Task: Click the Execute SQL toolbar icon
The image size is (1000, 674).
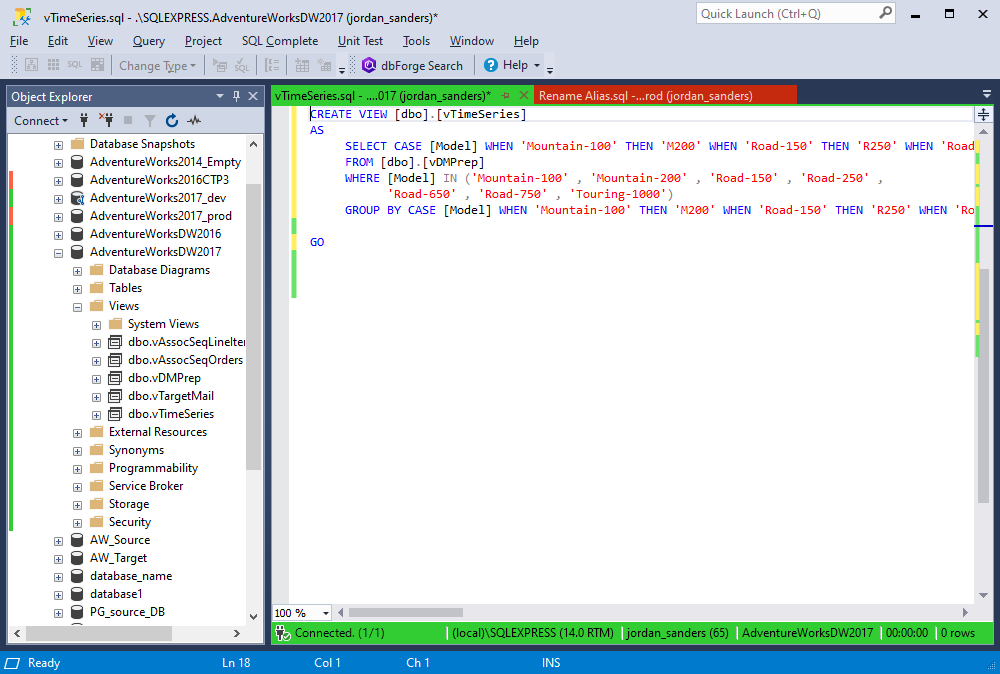Action: (220, 65)
